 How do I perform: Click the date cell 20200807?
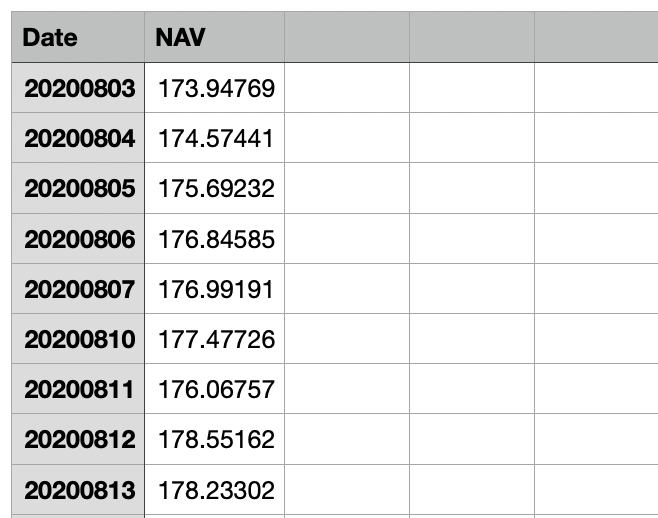[x=78, y=288]
